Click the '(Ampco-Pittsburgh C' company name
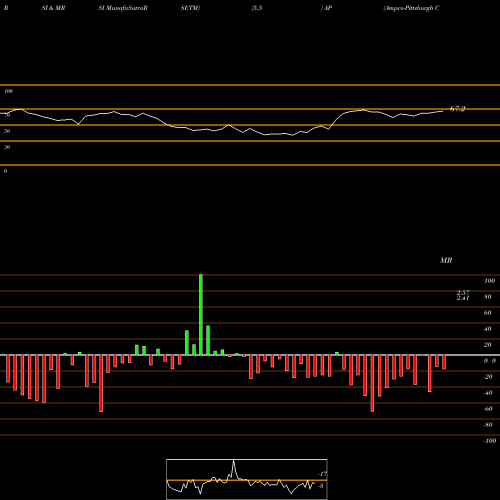The image size is (500, 500). coord(411,8)
